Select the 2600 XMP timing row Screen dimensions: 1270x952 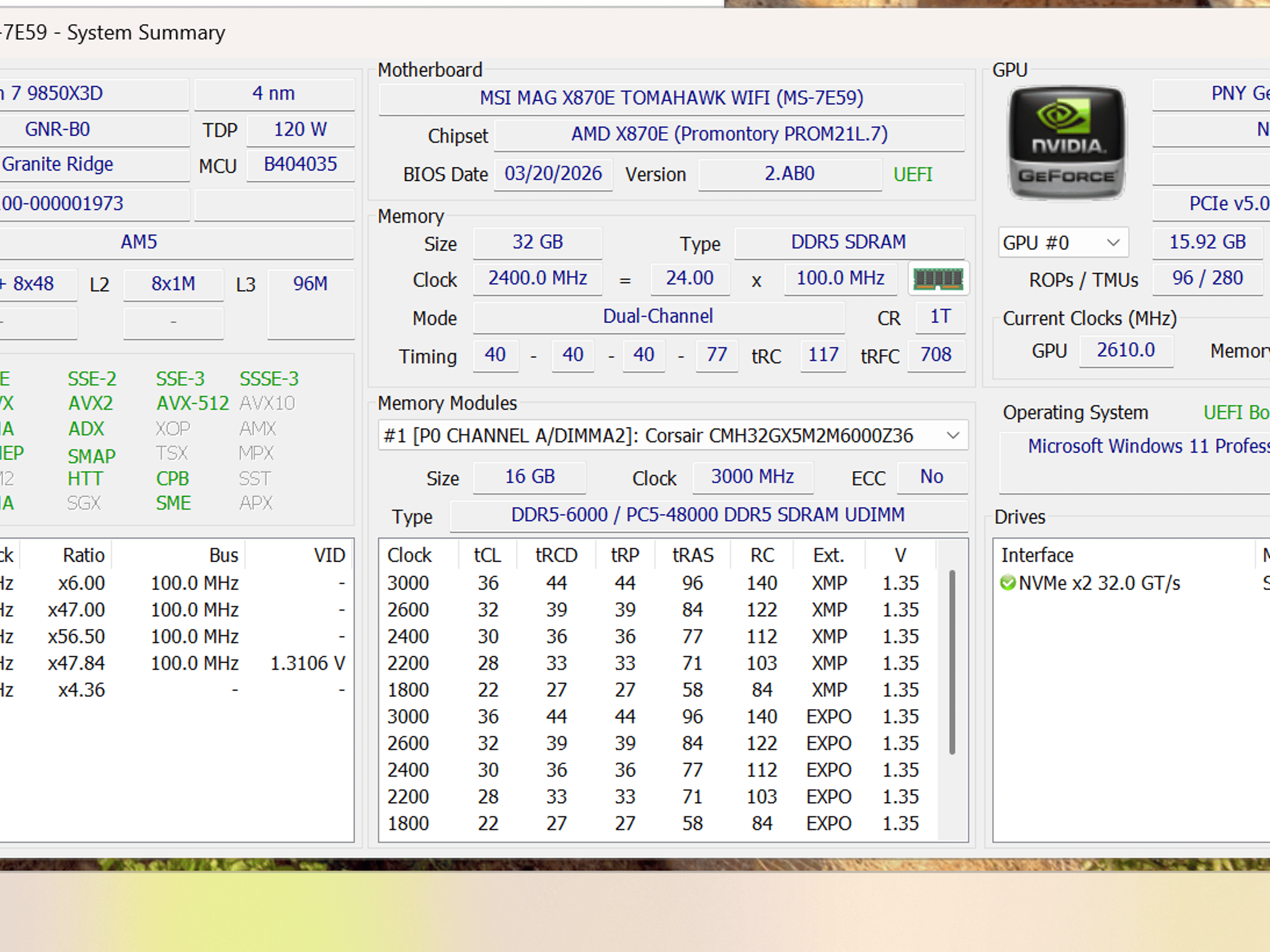(x=659, y=610)
